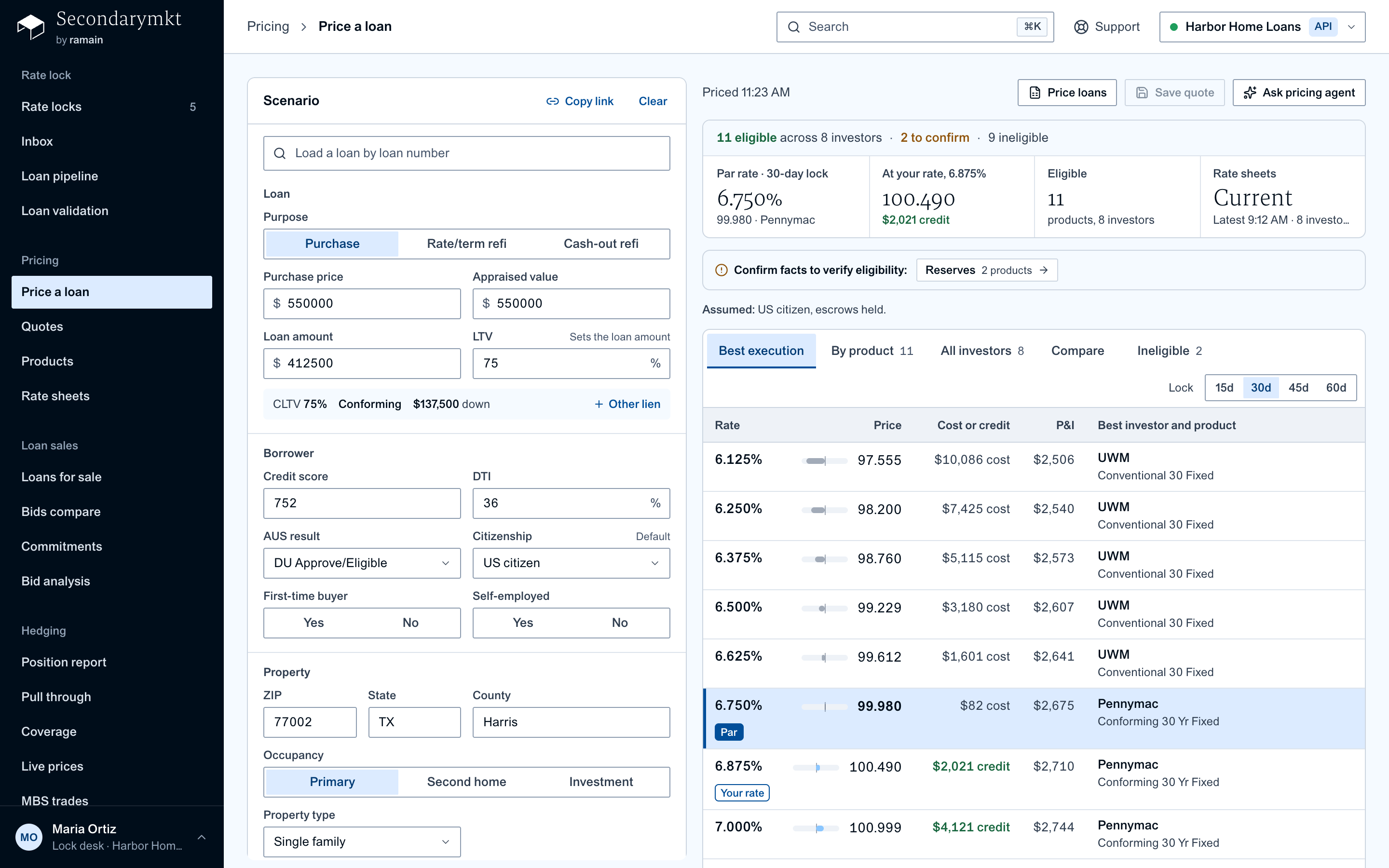Click the MO user avatar

[29, 837]
